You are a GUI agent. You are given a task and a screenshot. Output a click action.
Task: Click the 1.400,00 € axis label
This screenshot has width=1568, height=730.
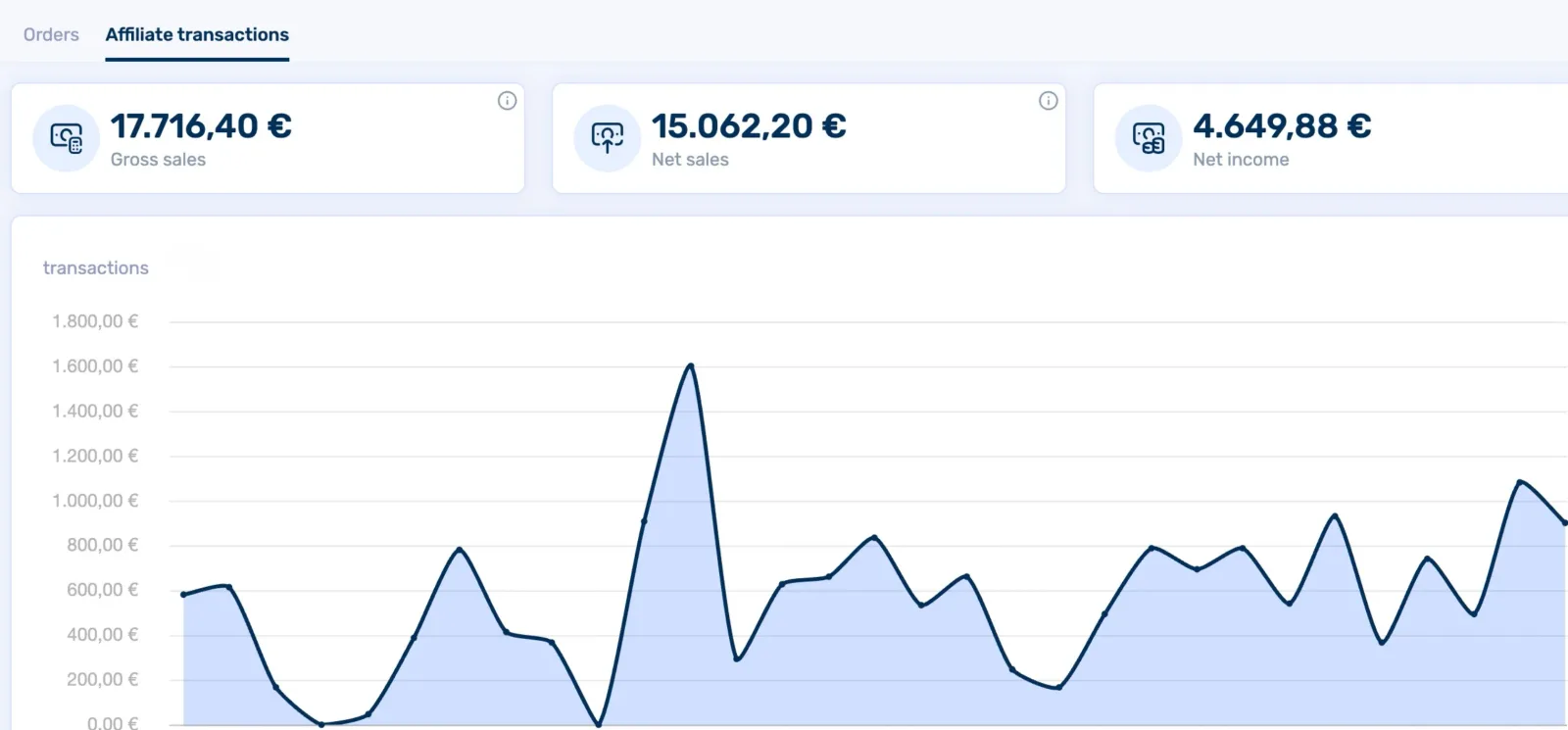(x=95, y=412)
